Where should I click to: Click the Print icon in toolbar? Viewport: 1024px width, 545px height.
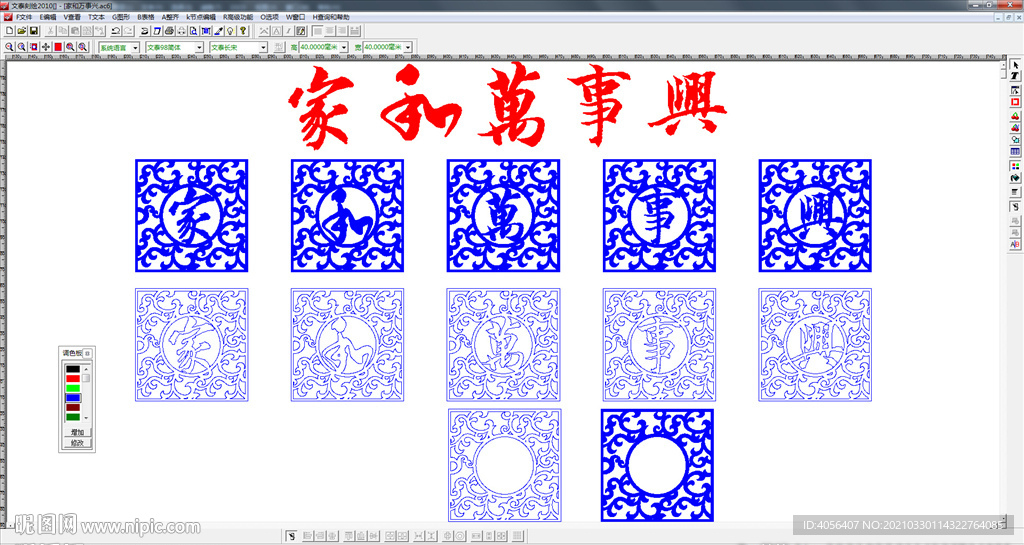click(169, 32)
